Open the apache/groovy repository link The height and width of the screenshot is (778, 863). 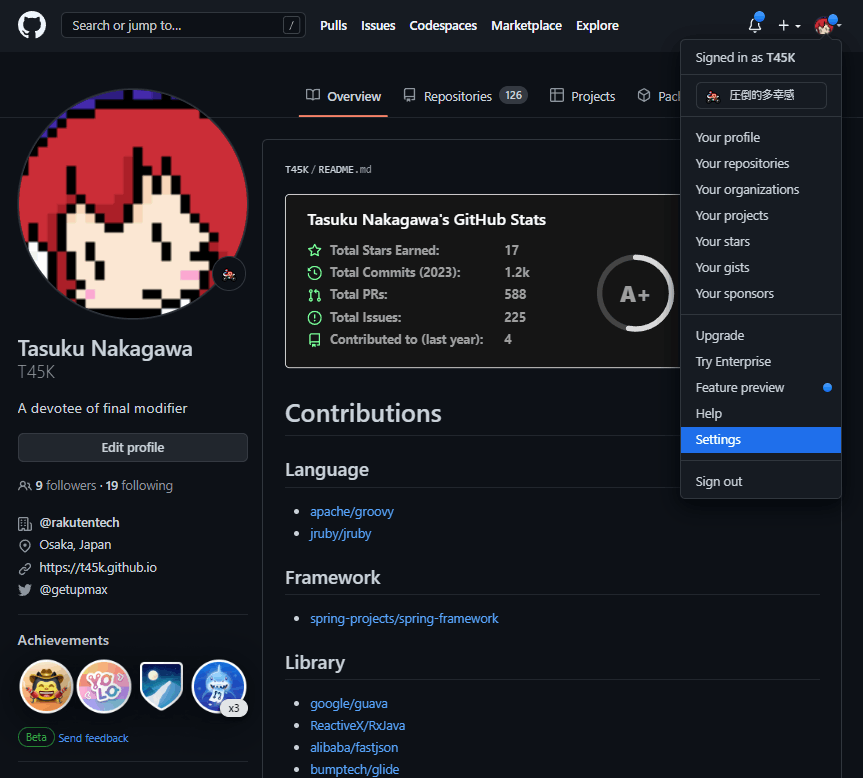(x=352, y=511)
